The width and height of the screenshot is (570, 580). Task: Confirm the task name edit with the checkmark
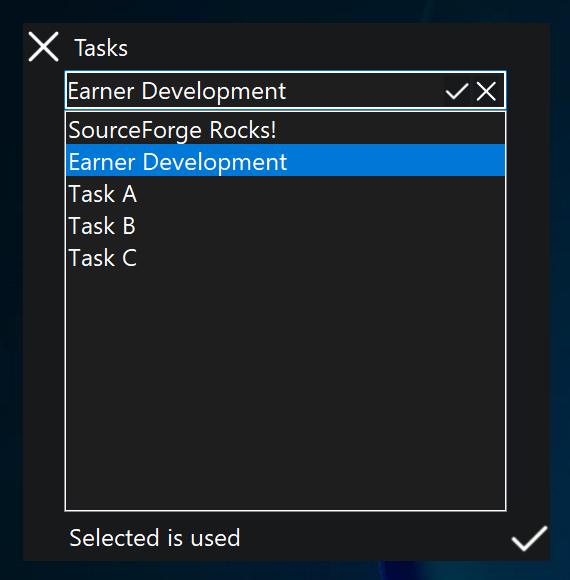pos(457,91)
